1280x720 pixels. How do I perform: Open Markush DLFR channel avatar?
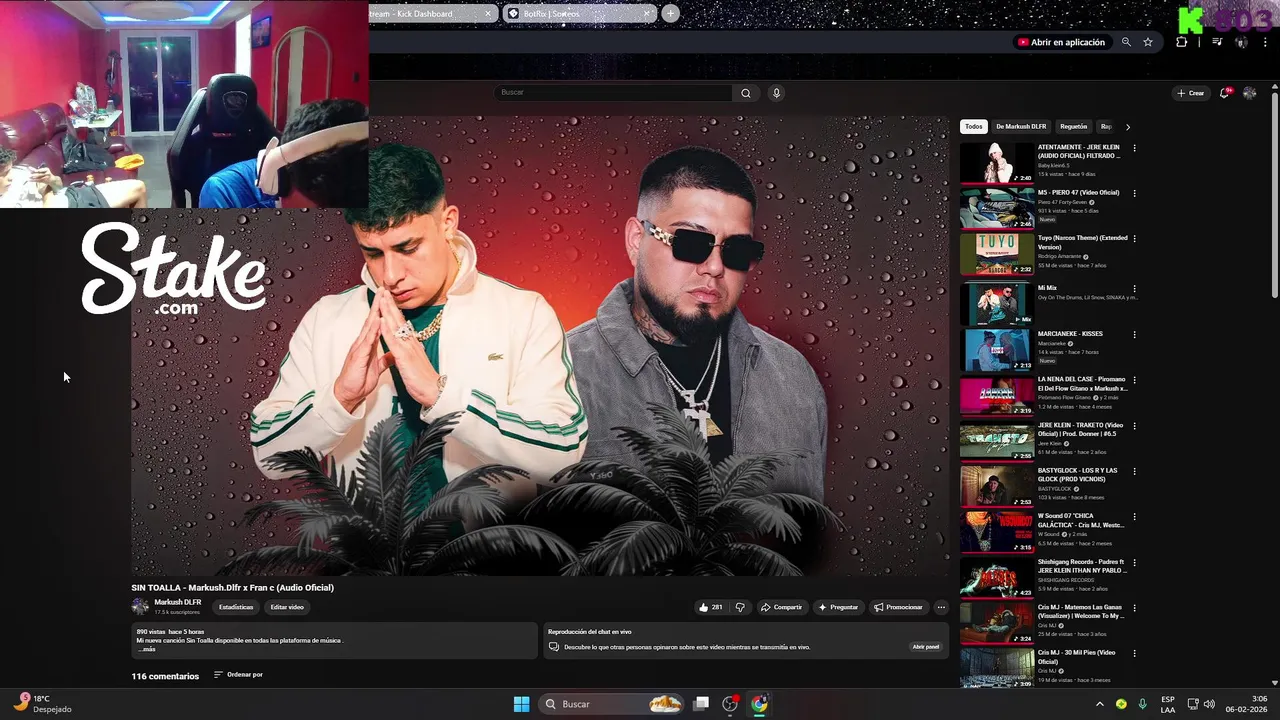(140, 606)
